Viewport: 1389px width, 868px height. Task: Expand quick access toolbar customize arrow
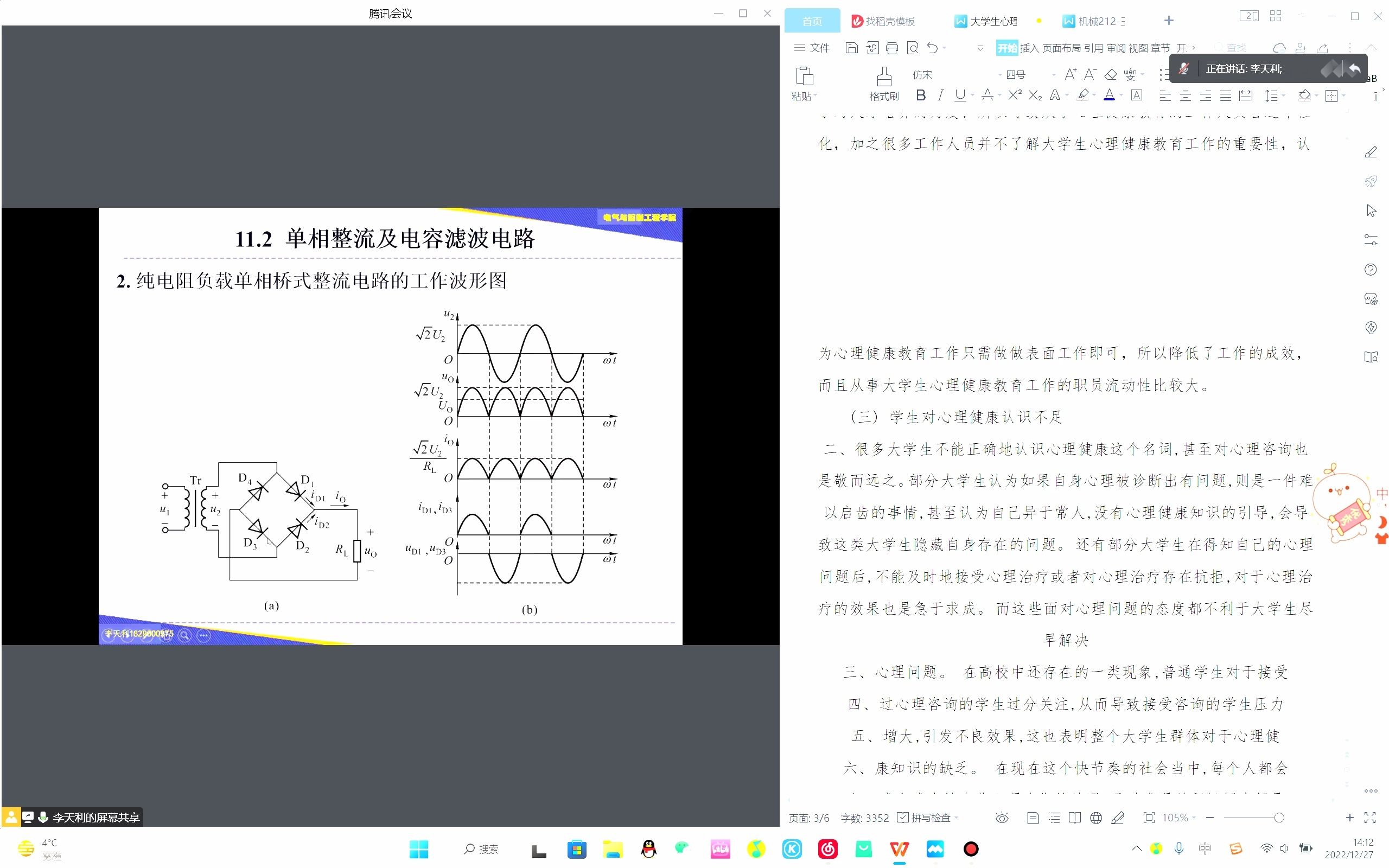(980, 48)
